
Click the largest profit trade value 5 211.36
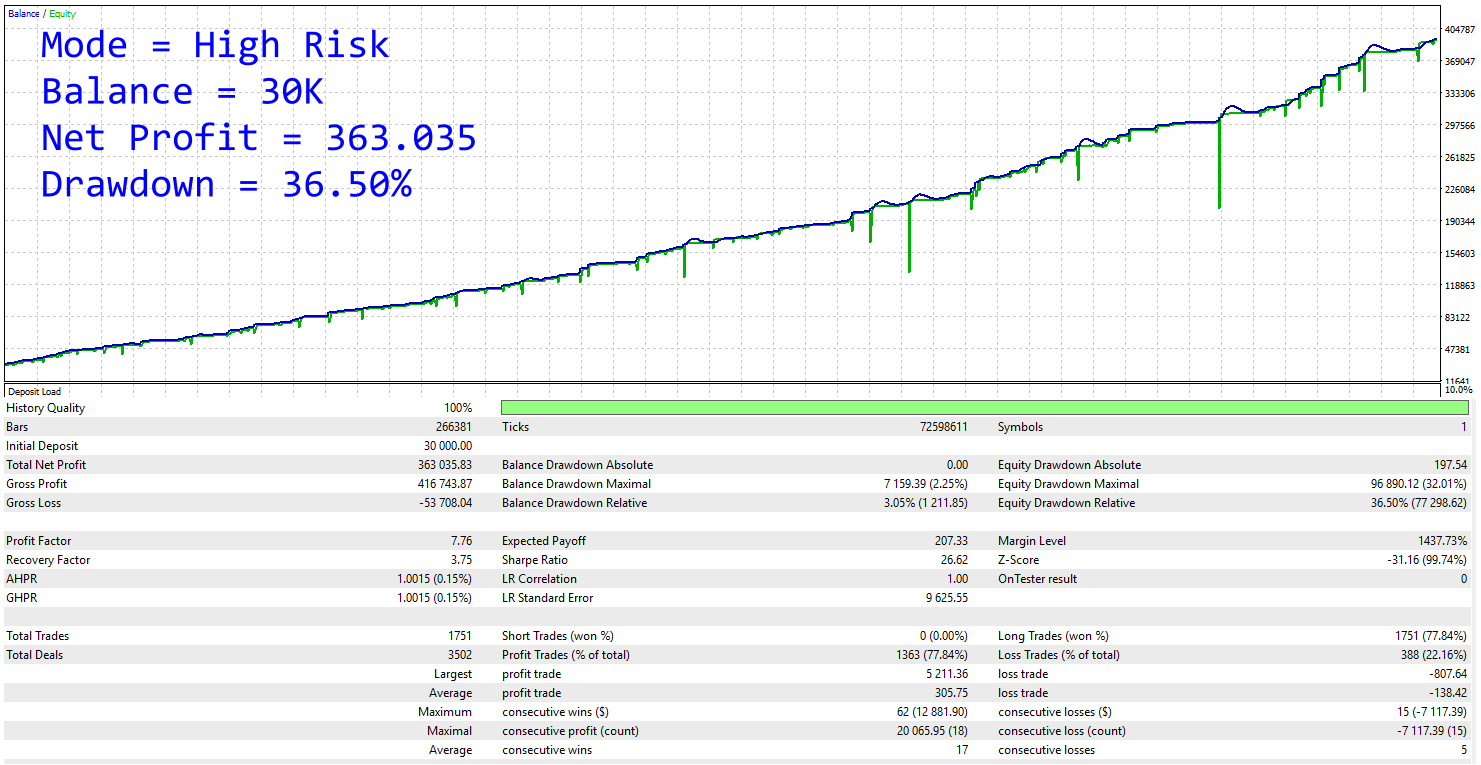(x=948, y=674)
